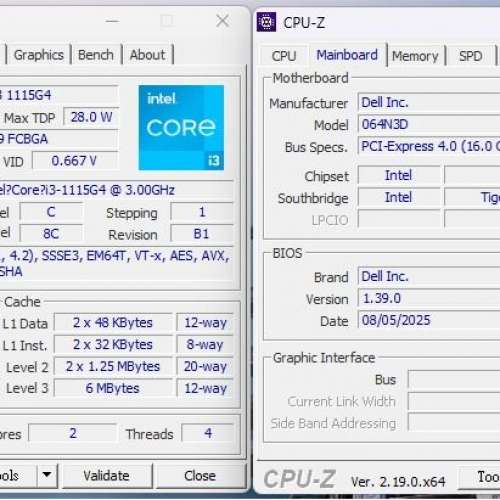Click the Intel Core i3 logo
This screenshot has width=500, height=500.
point(181,127)
